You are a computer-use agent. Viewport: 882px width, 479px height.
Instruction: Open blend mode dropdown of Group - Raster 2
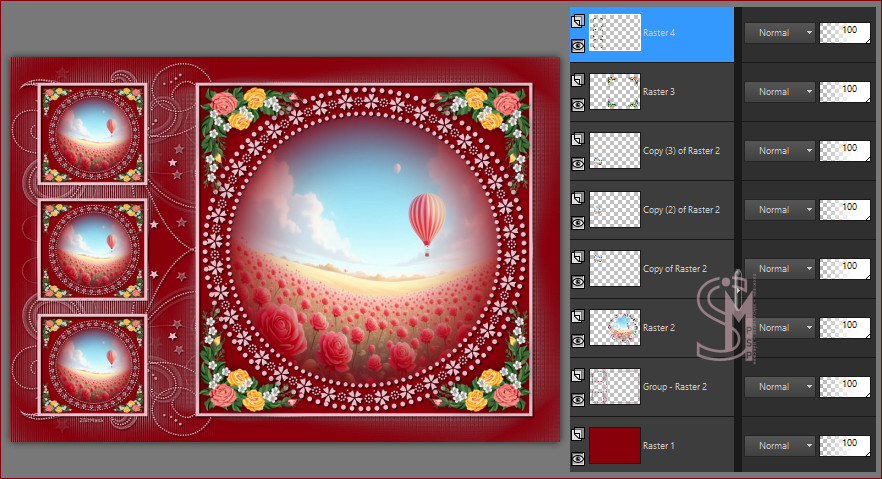[x=779, y=387]
